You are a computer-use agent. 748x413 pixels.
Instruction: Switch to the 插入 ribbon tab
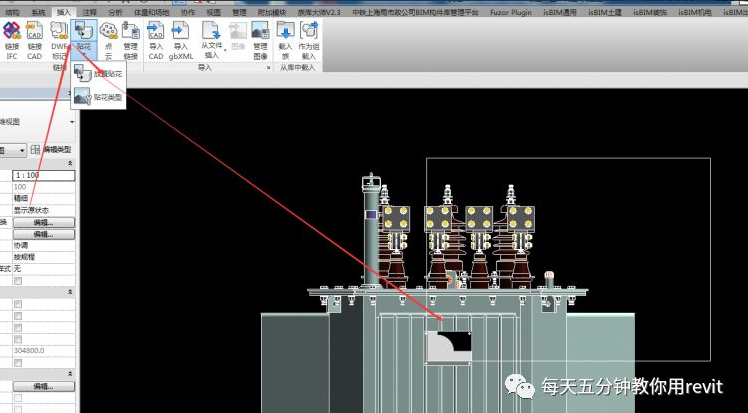click(x=63, y=12)
